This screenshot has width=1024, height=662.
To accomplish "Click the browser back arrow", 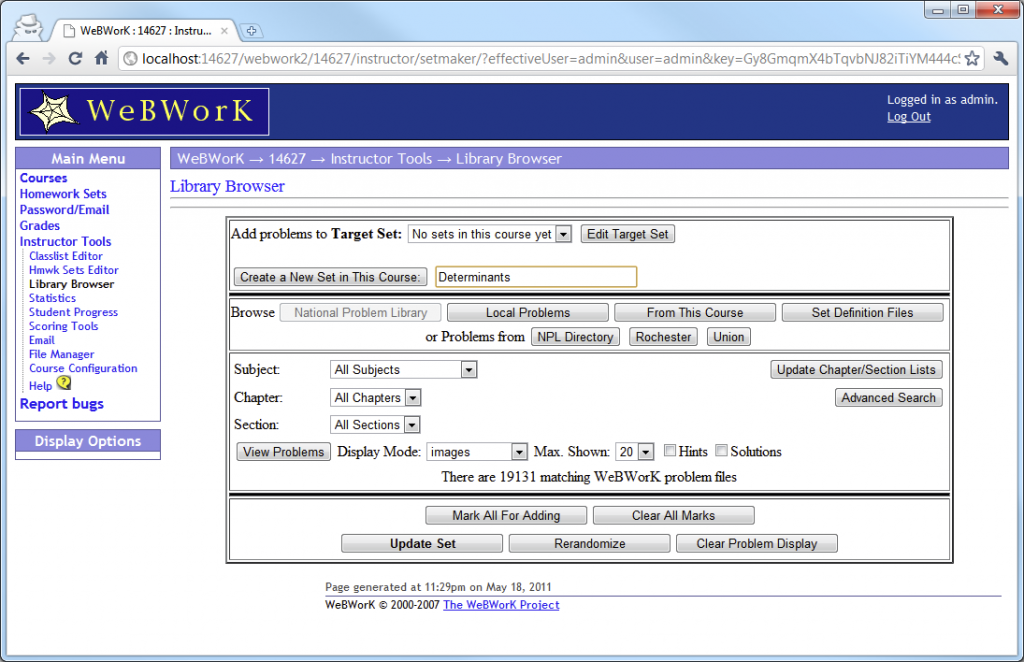I will click(22, 59).
